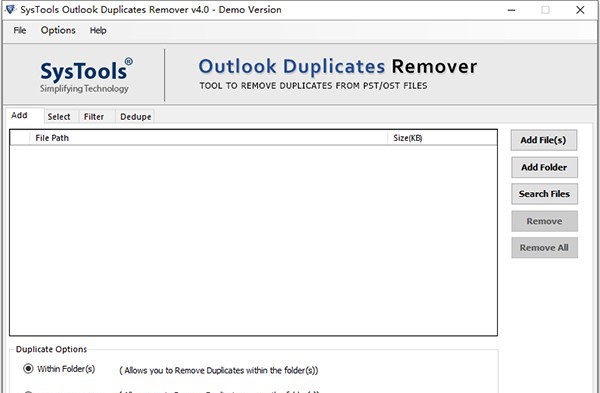Open the Help menu
This screenshot has width=600, height=393.
click(98, 30)
